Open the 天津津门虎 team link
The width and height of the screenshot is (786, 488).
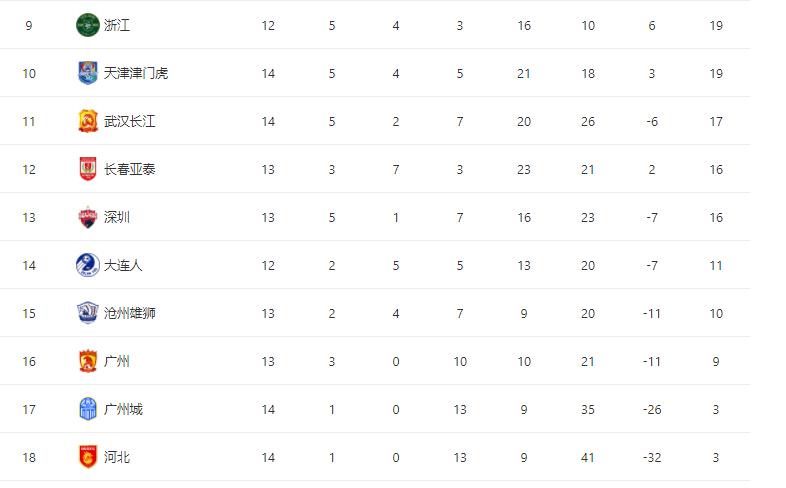(136, 73)
